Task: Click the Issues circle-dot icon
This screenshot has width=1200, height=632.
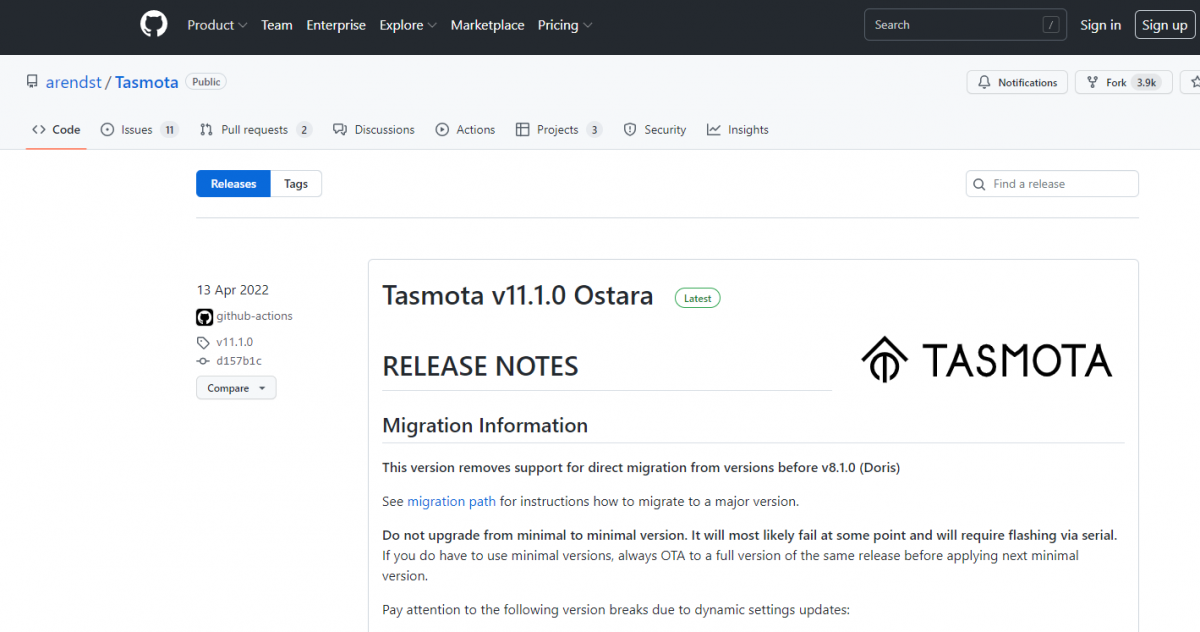Action: [x=108, y=130]
